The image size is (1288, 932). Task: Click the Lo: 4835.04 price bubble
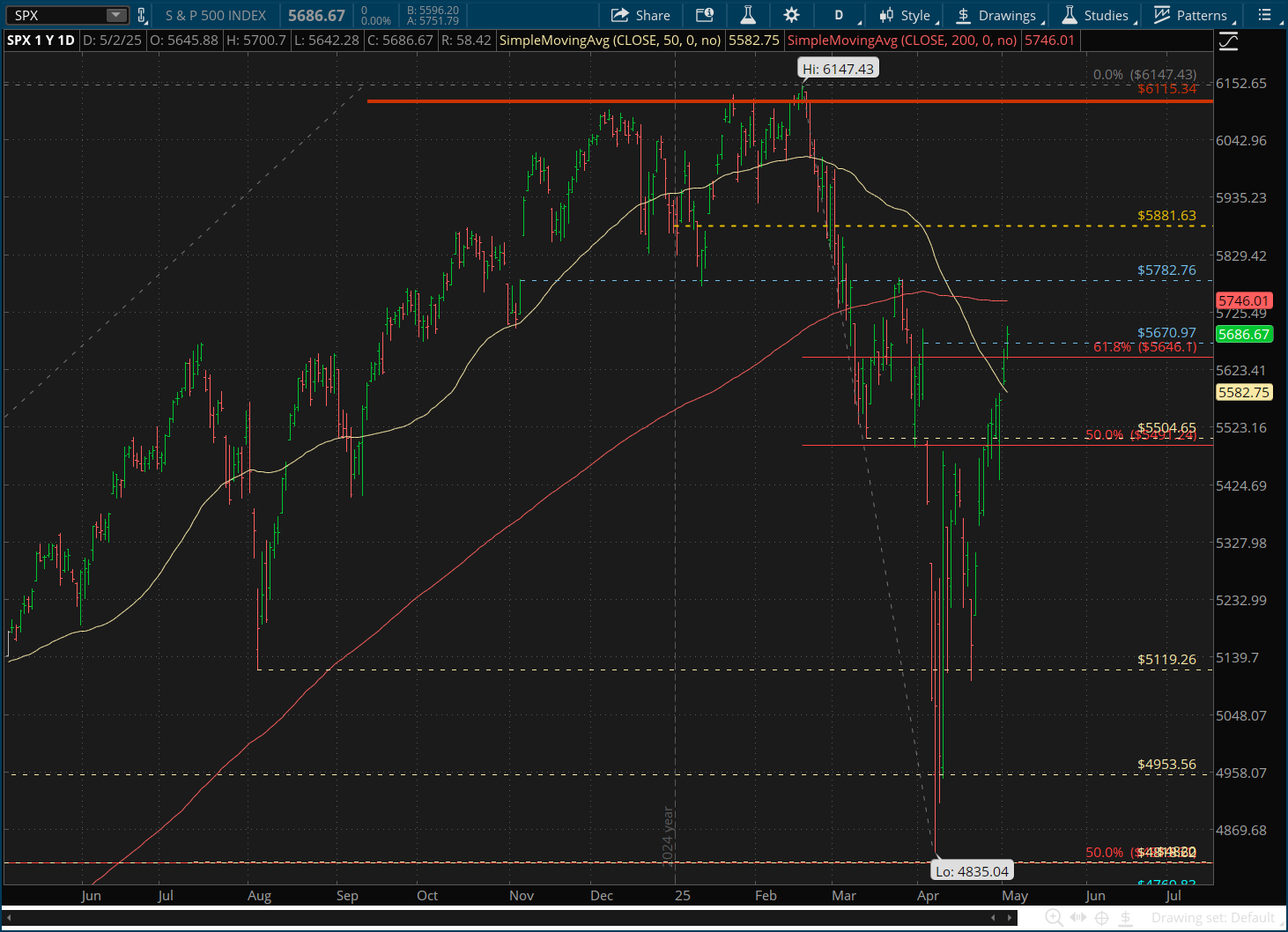tap(972, 871)
